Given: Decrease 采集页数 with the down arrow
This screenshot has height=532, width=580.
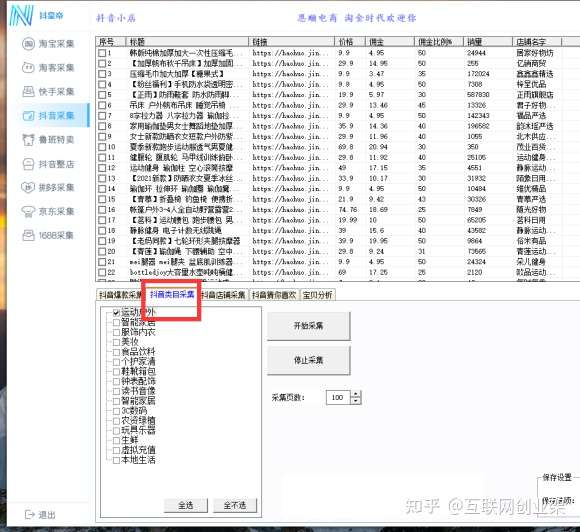Looking at the screenshot, I should 355,401.
